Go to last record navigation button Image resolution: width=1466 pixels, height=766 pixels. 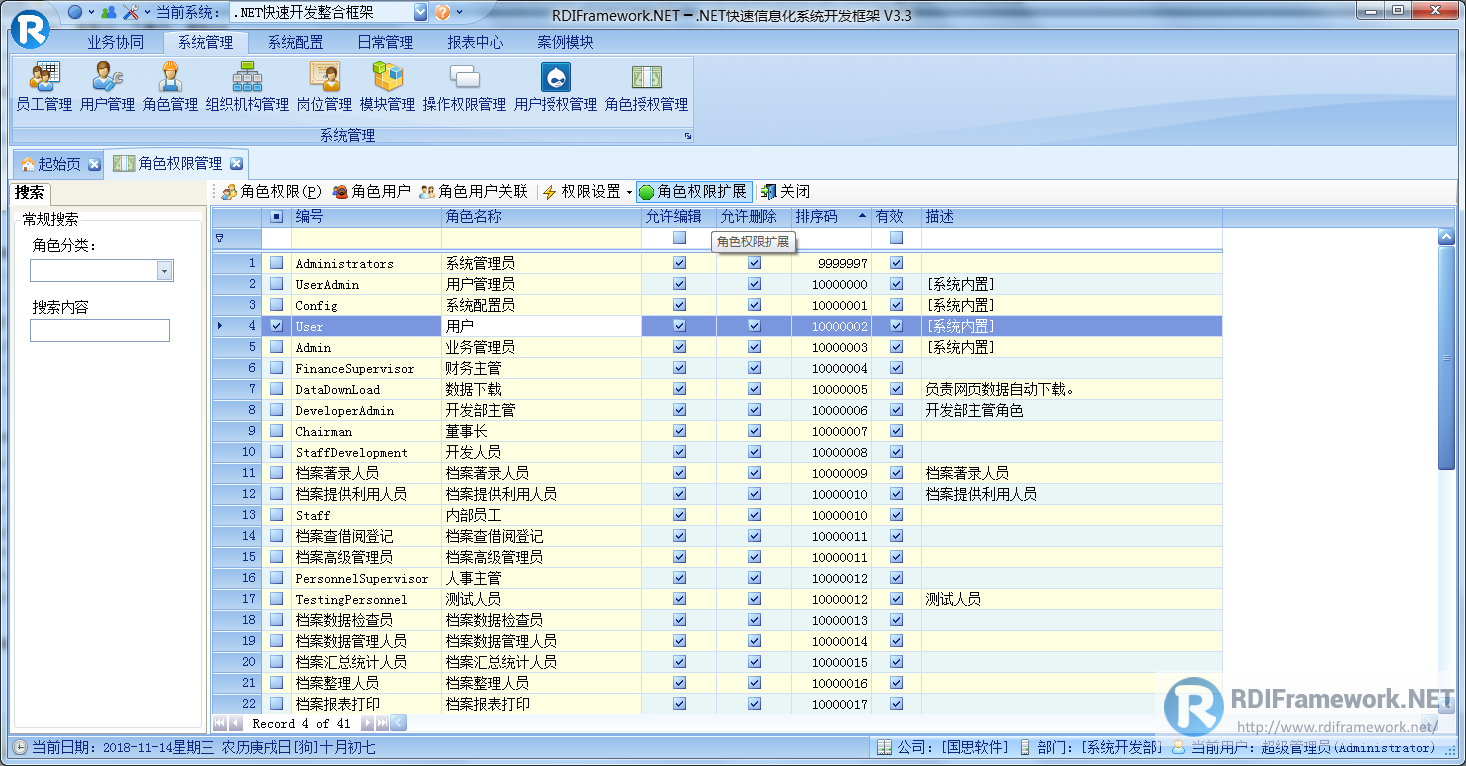click(x=382, y=723)
